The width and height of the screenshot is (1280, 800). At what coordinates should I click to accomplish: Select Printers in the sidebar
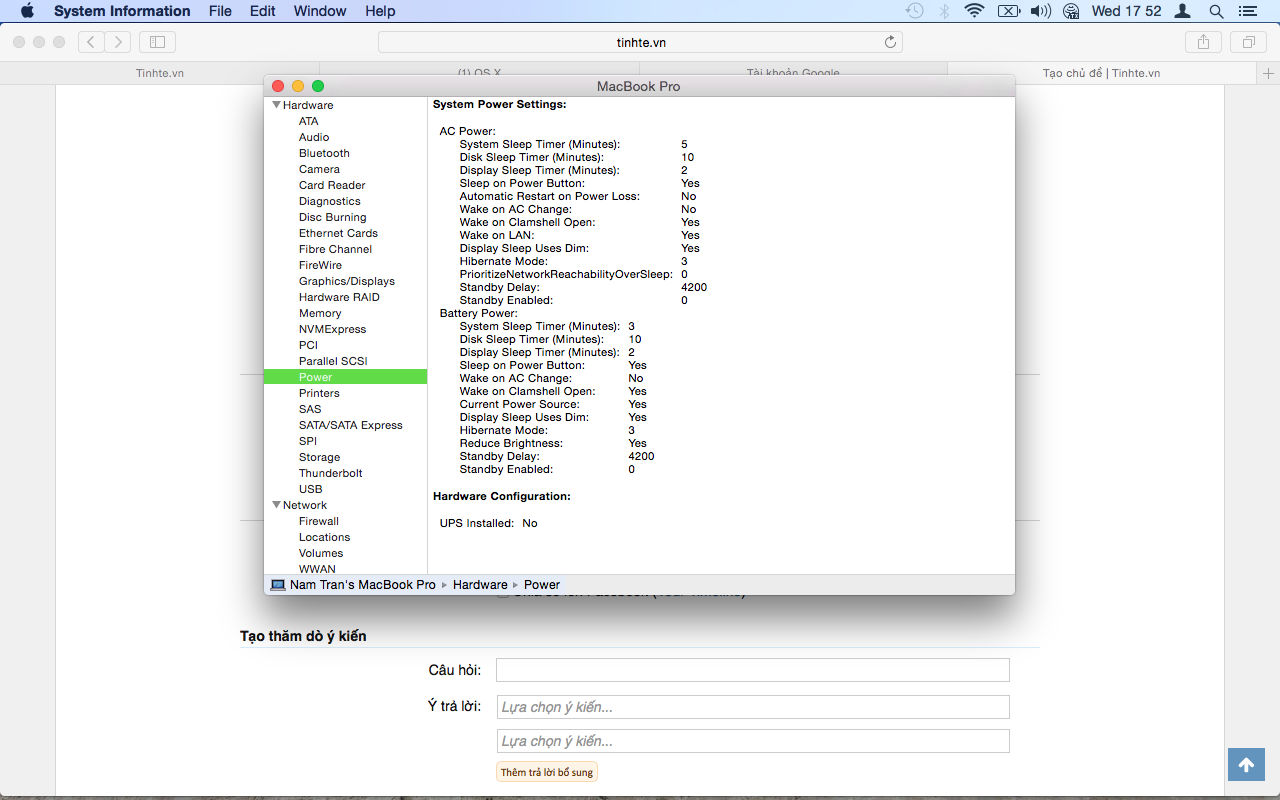pos(319,393)
